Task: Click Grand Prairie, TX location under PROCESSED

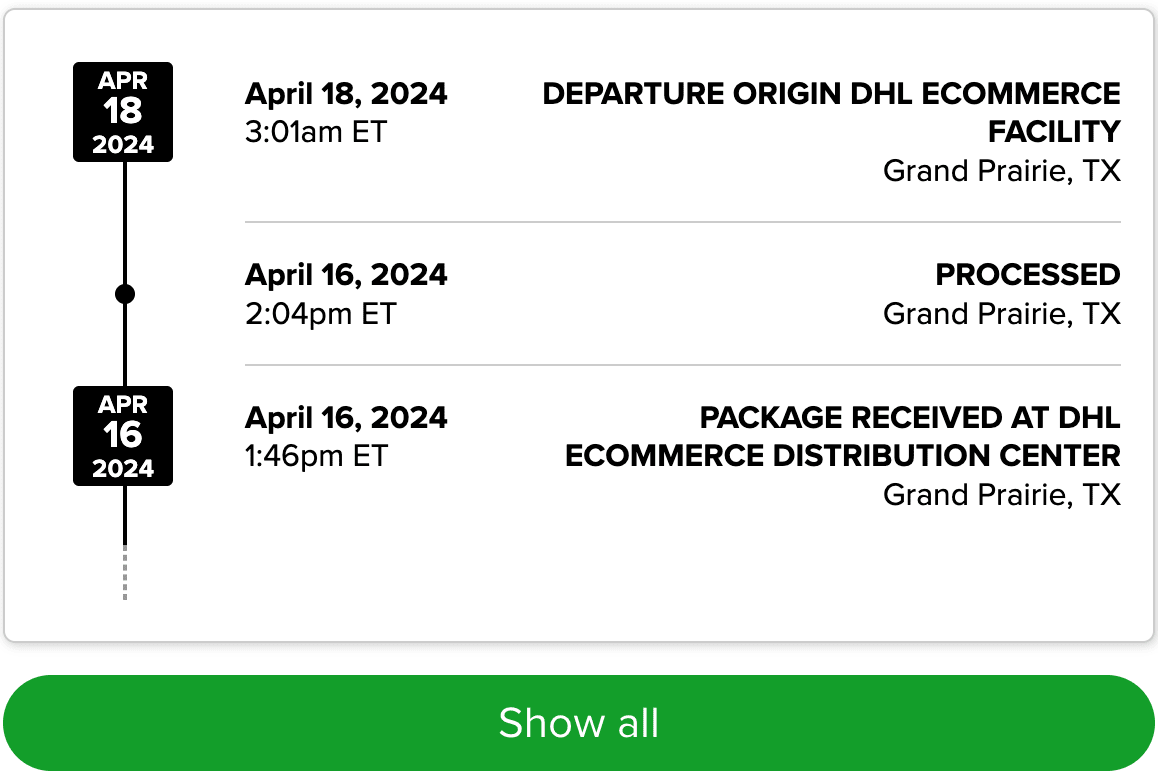Action: [1001, 313]
